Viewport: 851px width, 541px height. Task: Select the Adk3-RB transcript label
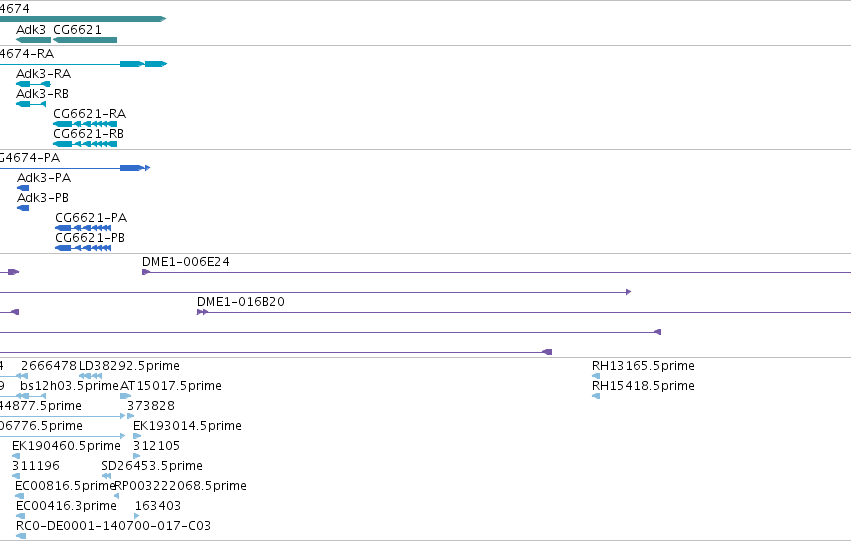pos(42,94)
